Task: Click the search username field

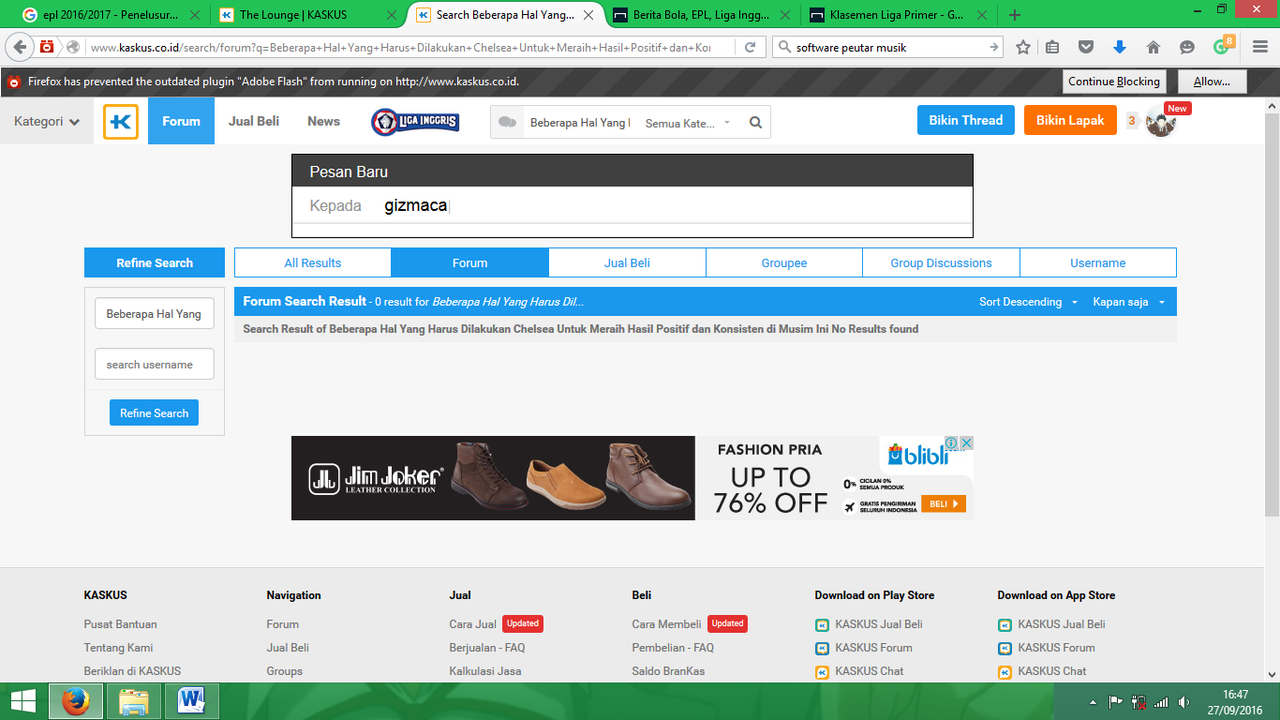Action: [154, 364]
